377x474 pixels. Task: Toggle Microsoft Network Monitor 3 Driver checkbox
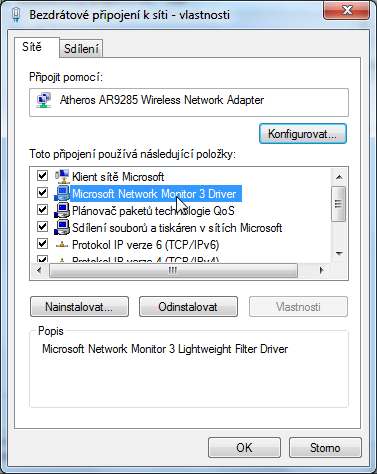42,192
